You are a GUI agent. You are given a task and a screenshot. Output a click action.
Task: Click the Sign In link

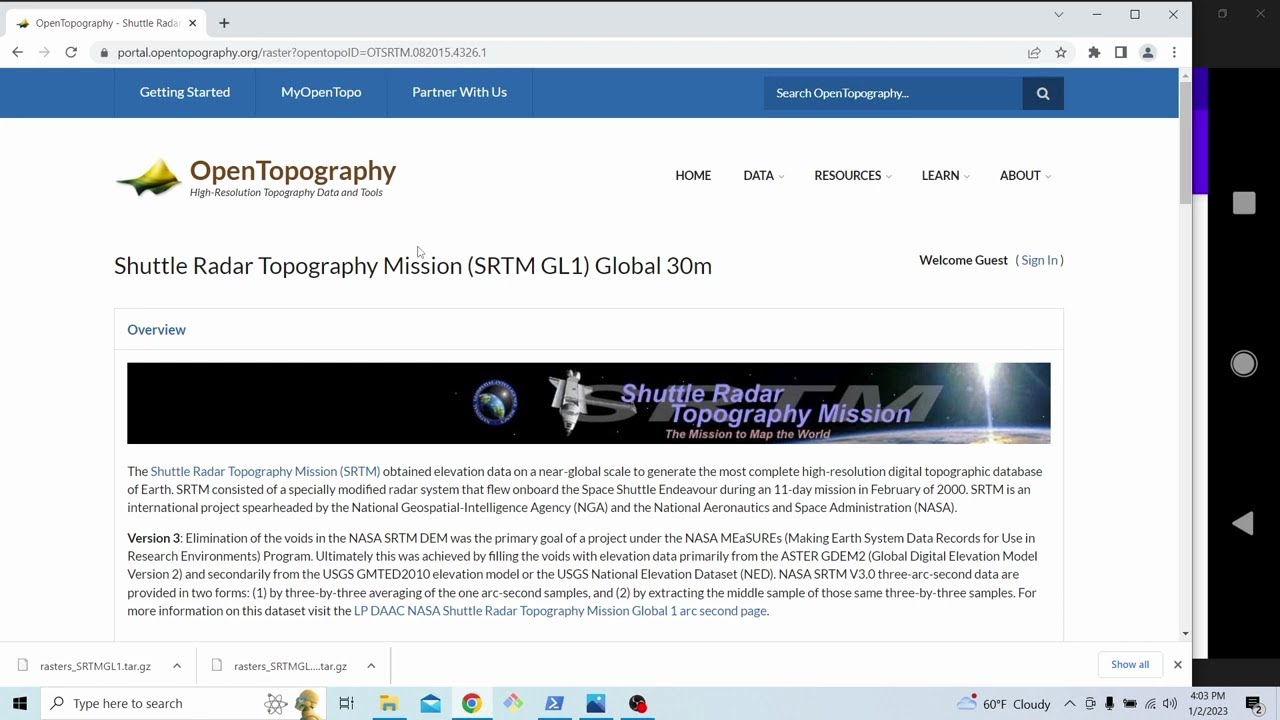1039,260
